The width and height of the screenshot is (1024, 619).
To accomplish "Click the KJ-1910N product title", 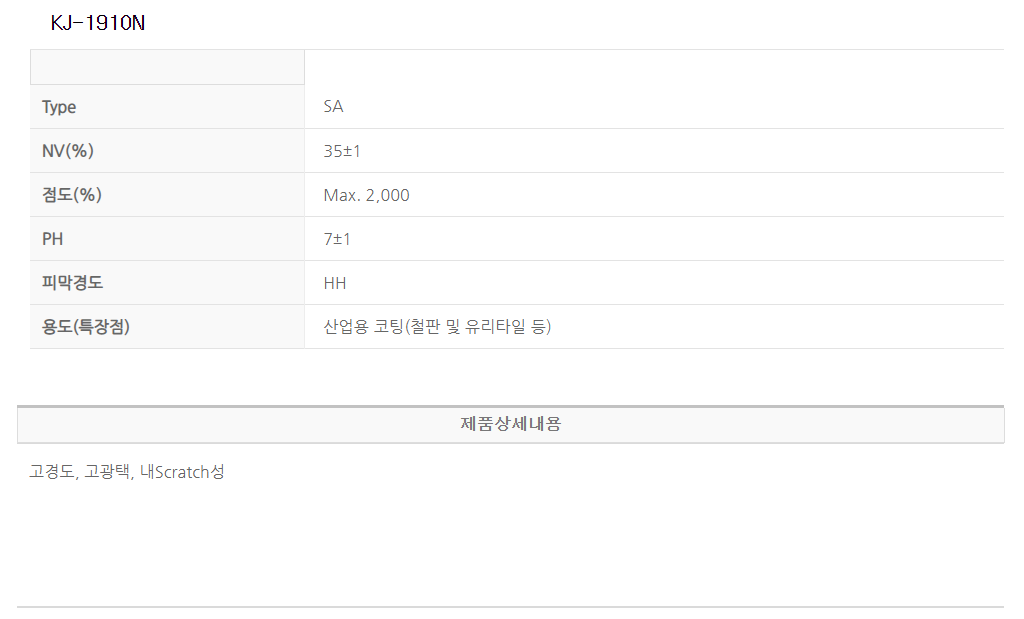I will pos(98,23).
